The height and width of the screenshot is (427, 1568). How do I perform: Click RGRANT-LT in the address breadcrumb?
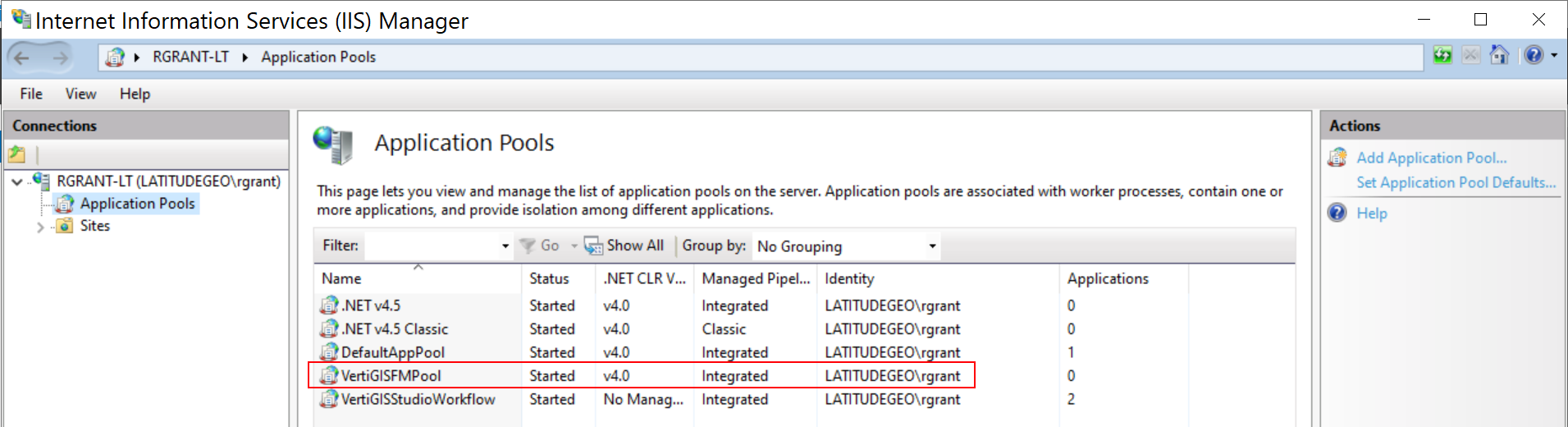[x=190, y=57]
